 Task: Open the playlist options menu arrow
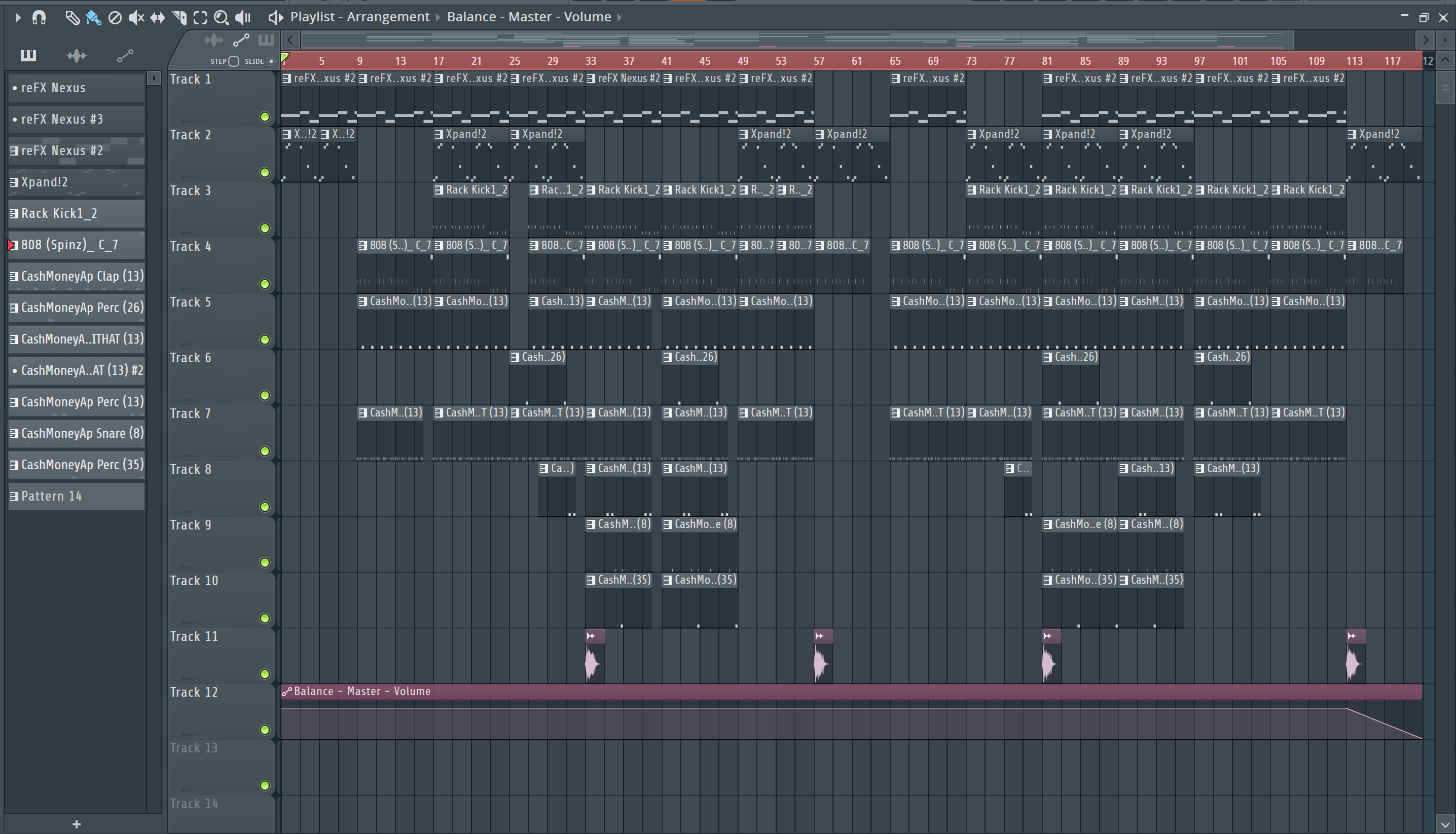pos(18,17)
